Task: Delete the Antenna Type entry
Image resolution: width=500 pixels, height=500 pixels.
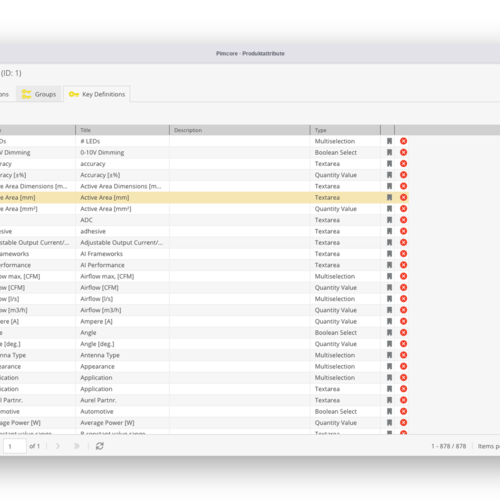Action: (x=403, y=355)
